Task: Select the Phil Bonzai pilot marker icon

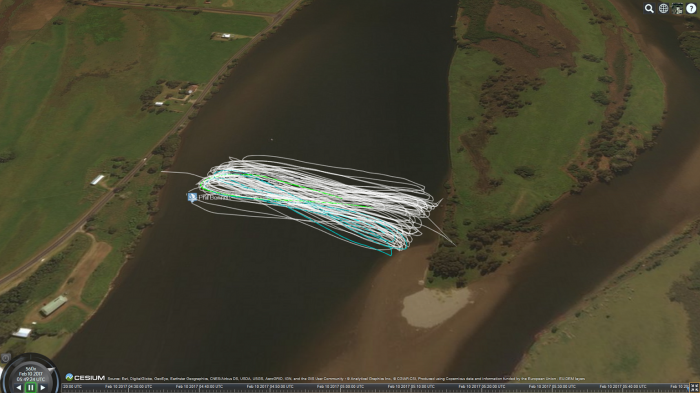Action: (x=192, y=197)
